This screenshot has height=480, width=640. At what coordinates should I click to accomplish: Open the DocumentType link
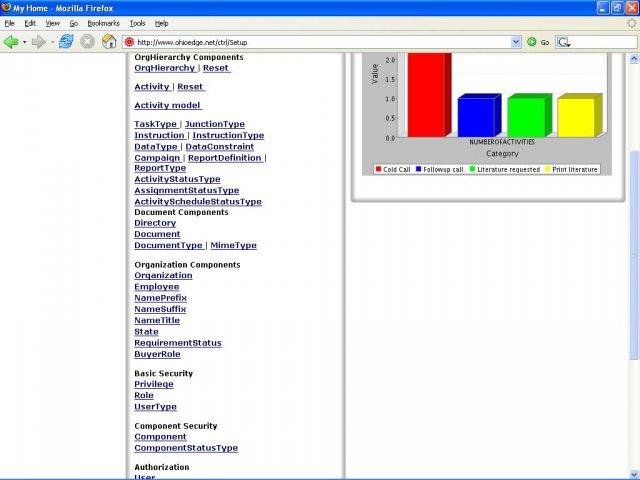169,246
